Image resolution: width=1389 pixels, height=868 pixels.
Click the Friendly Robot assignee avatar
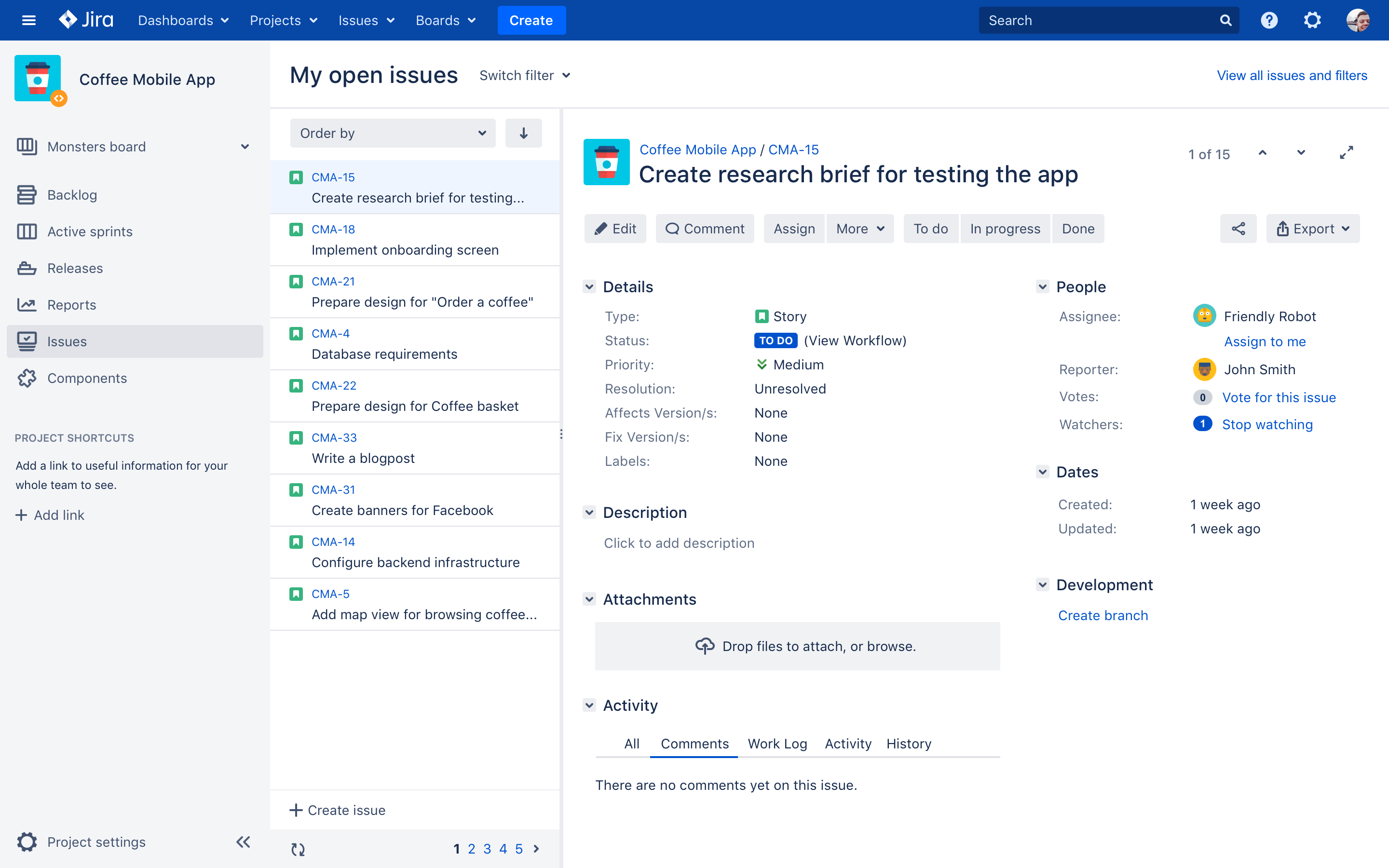(x=1205, y=316)
